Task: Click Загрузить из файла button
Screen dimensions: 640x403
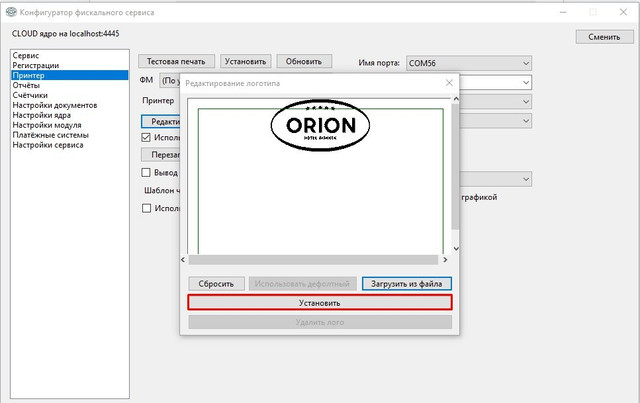Action: tap(407, 284)
